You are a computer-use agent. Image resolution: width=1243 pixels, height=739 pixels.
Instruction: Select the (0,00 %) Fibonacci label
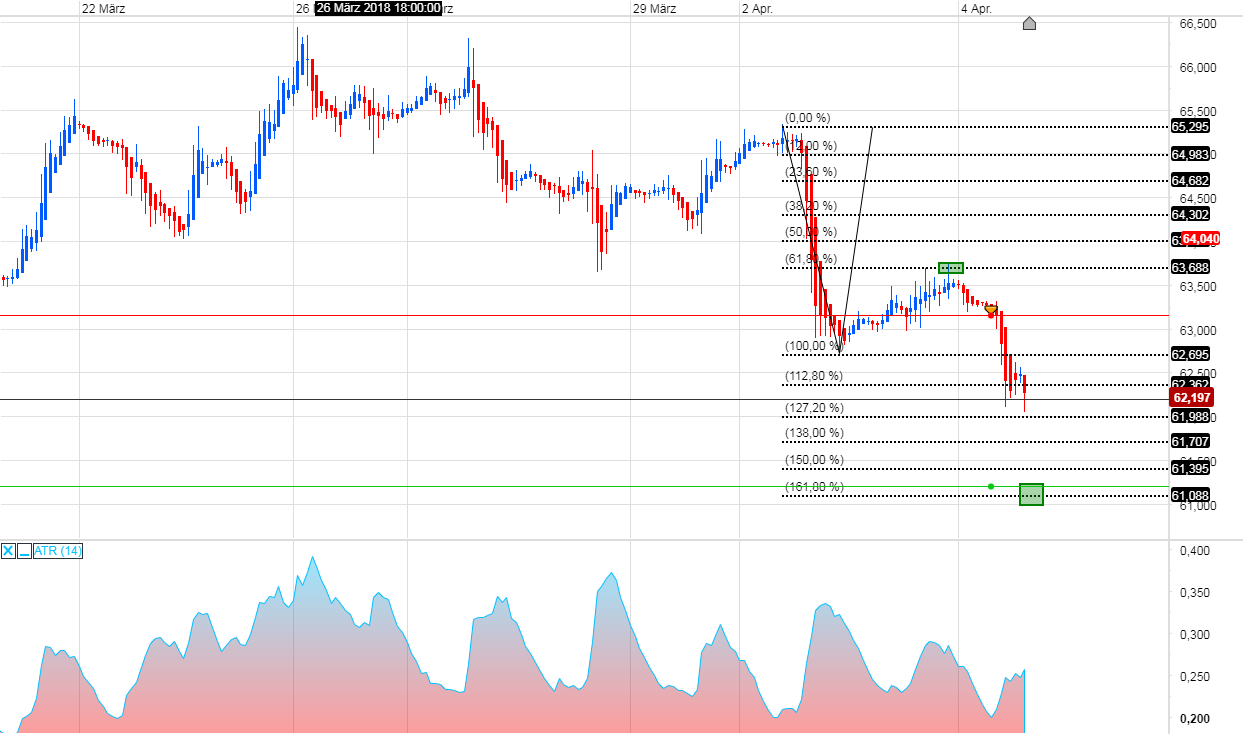(806, 118)
